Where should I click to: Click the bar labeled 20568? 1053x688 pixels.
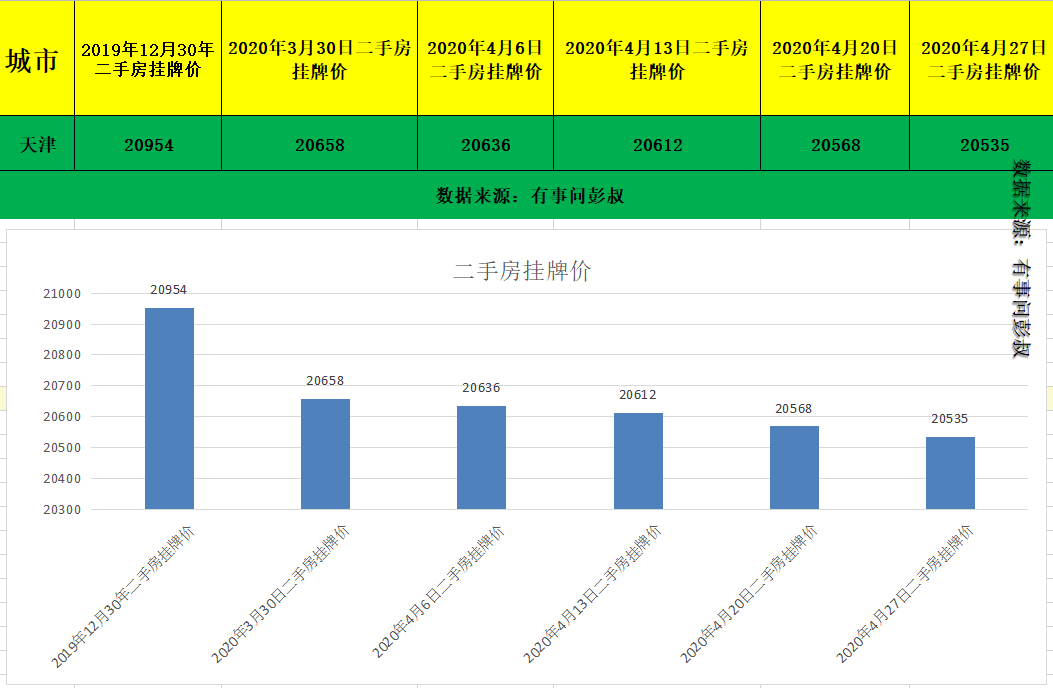tap(793, 465)
